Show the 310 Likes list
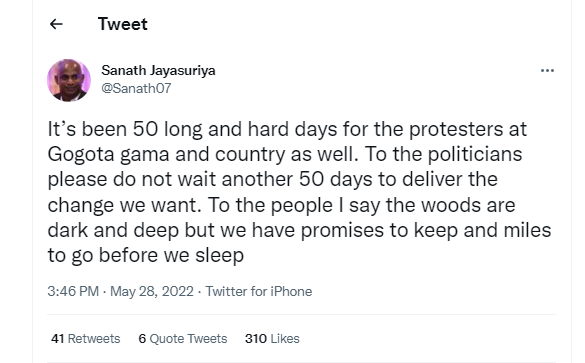Image resolution: width=585 pixels, height=363 pixels. (x=272, y=339)
